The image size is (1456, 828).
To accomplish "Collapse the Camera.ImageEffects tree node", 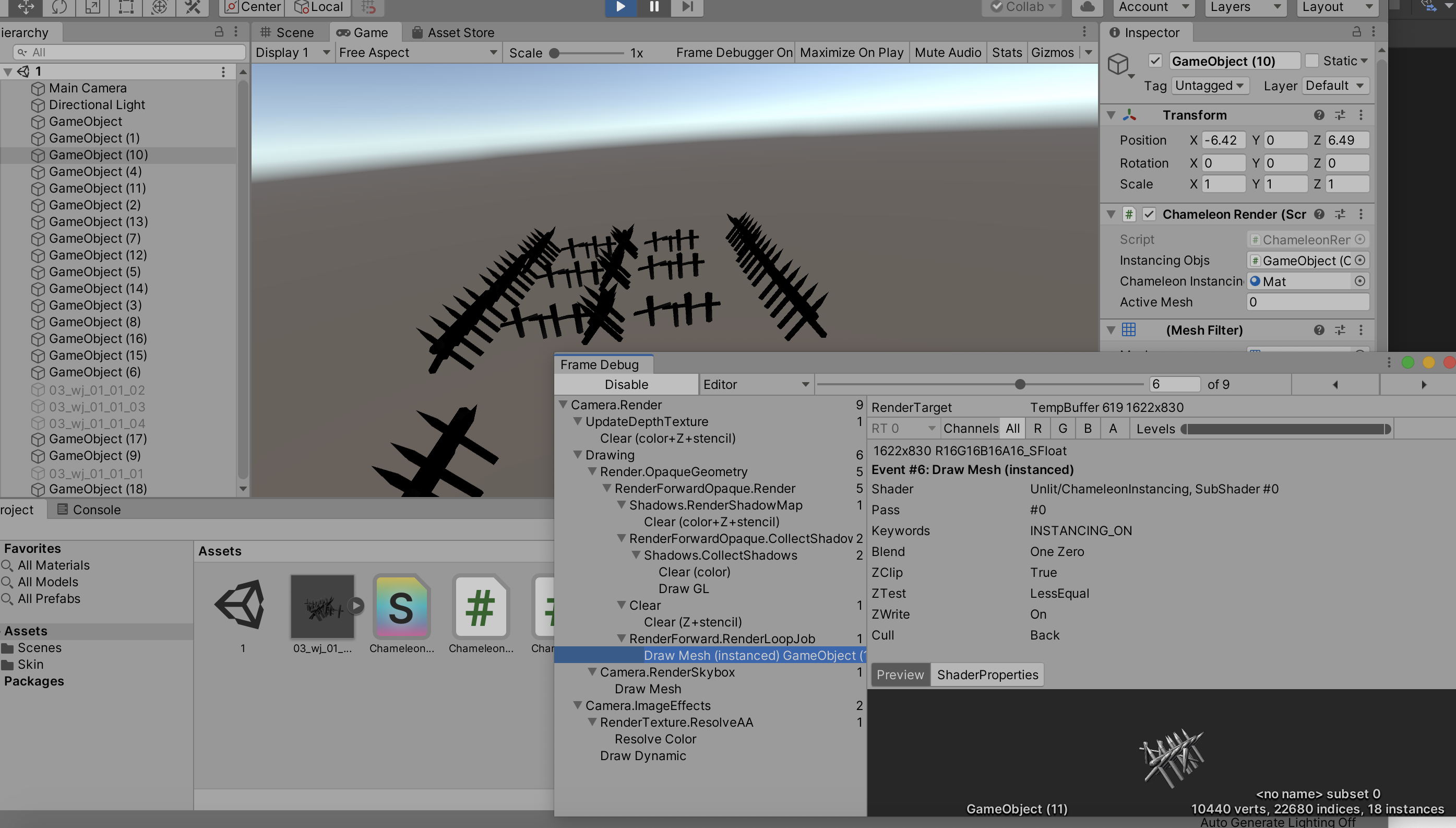I will [x=577, y=705].
